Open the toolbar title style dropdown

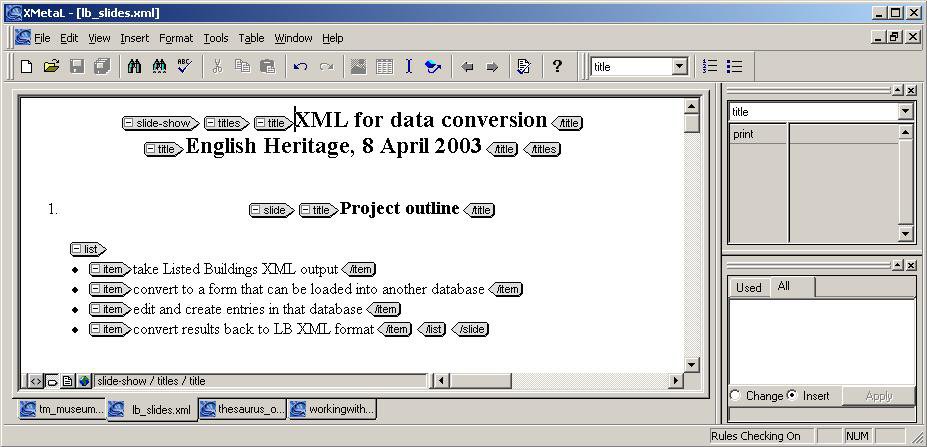680,67
